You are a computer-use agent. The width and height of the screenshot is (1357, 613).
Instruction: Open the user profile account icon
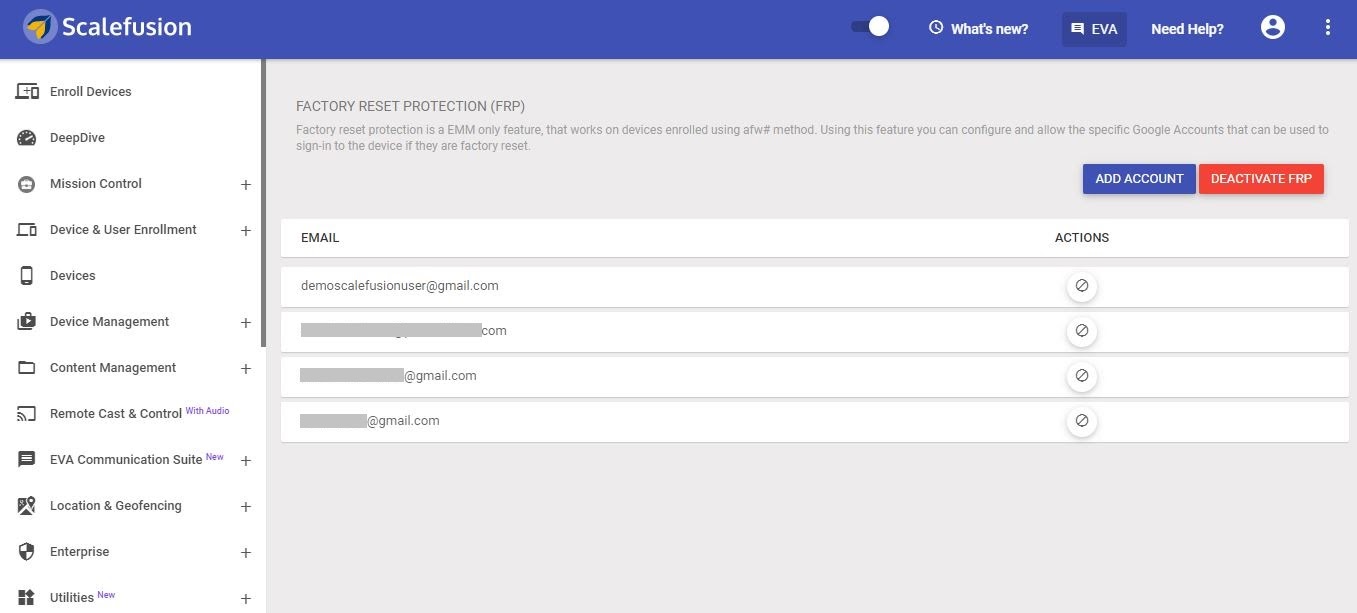point(1272,28)
